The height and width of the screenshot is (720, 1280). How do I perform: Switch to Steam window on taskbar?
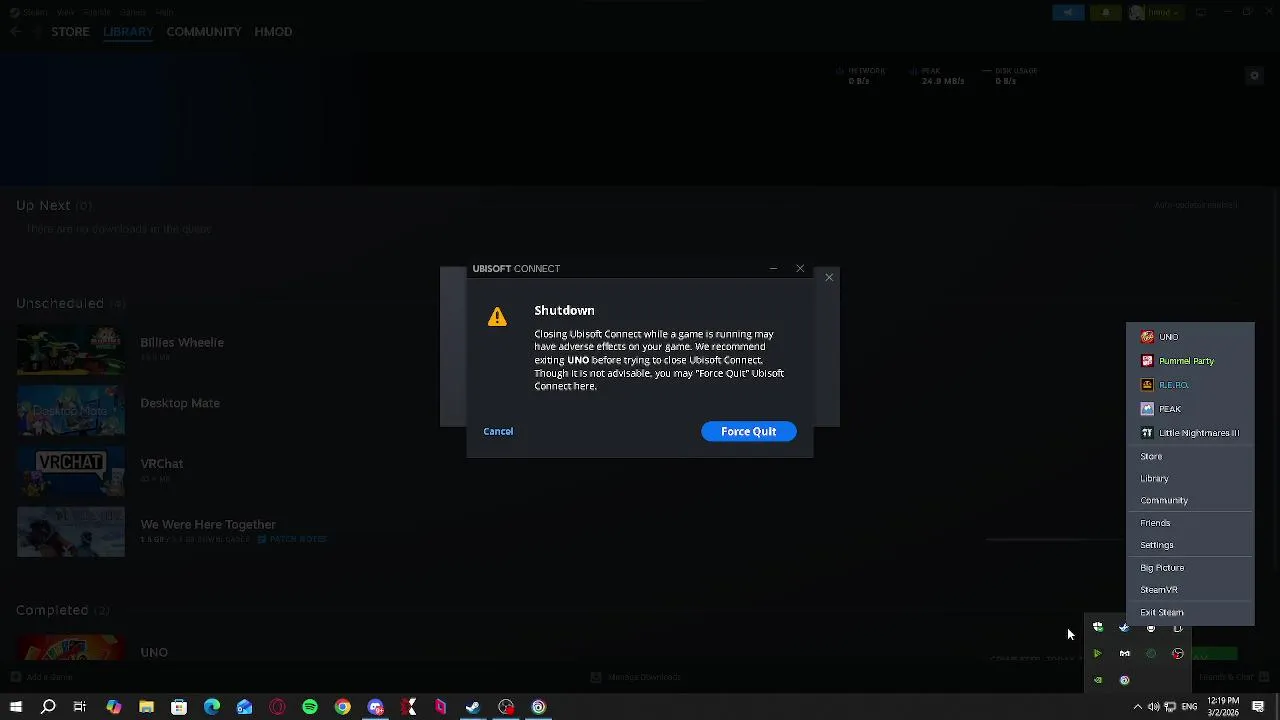click(473, 707)
